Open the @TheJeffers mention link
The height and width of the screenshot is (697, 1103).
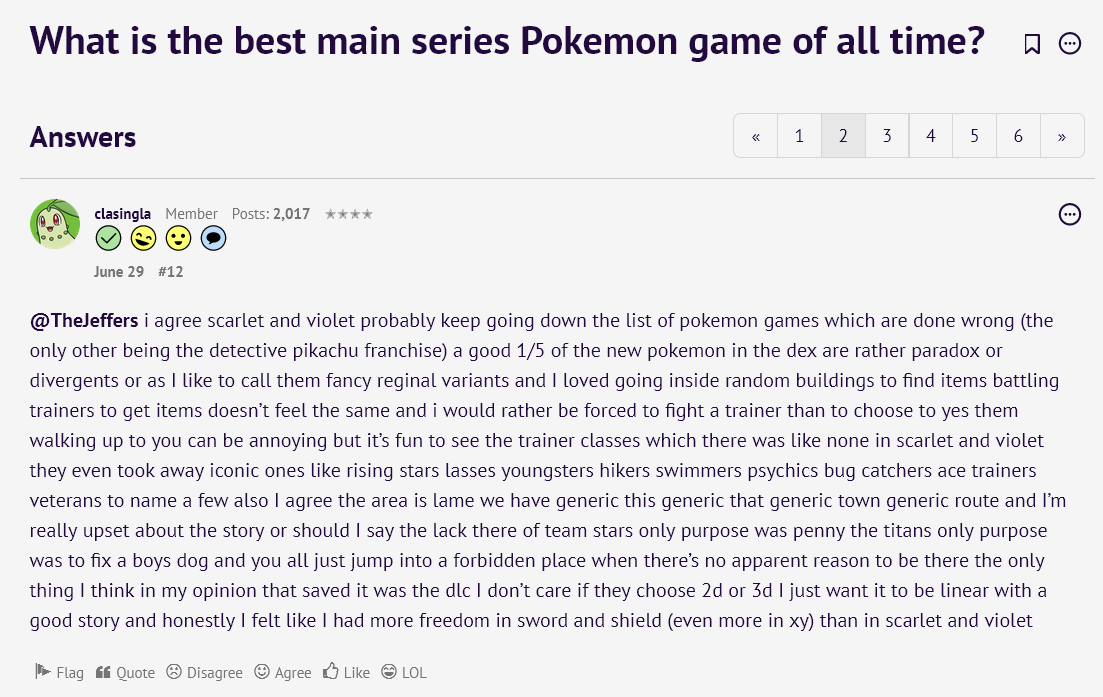(x=84, y=321)
